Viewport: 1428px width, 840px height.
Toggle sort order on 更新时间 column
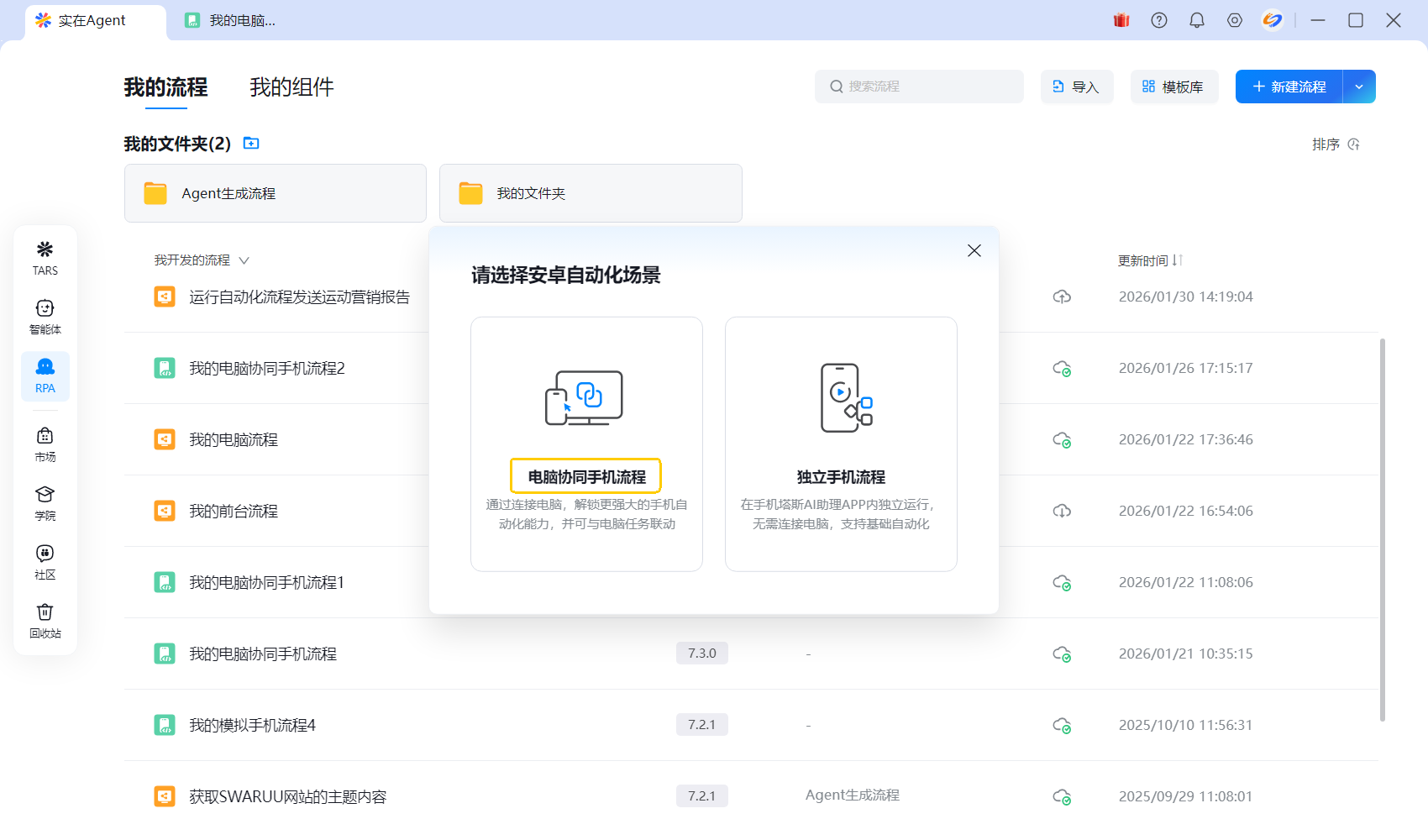[x=1177, y=260]
